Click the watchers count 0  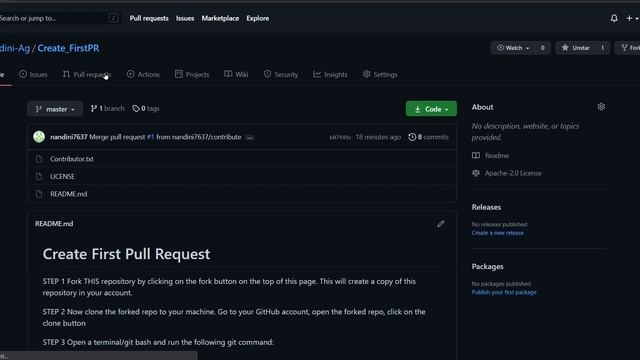[x=542, y=48]
